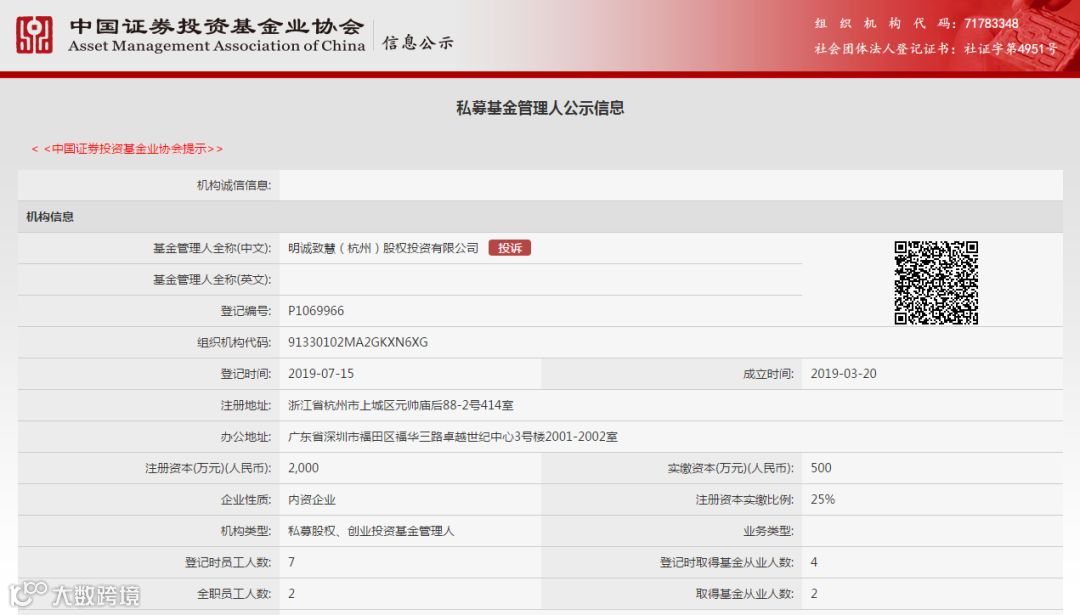The width and height of the screenshot is (1080, 615).
Task: Click the 基金管理人全称(英文) label
Action: pos(211,280)
